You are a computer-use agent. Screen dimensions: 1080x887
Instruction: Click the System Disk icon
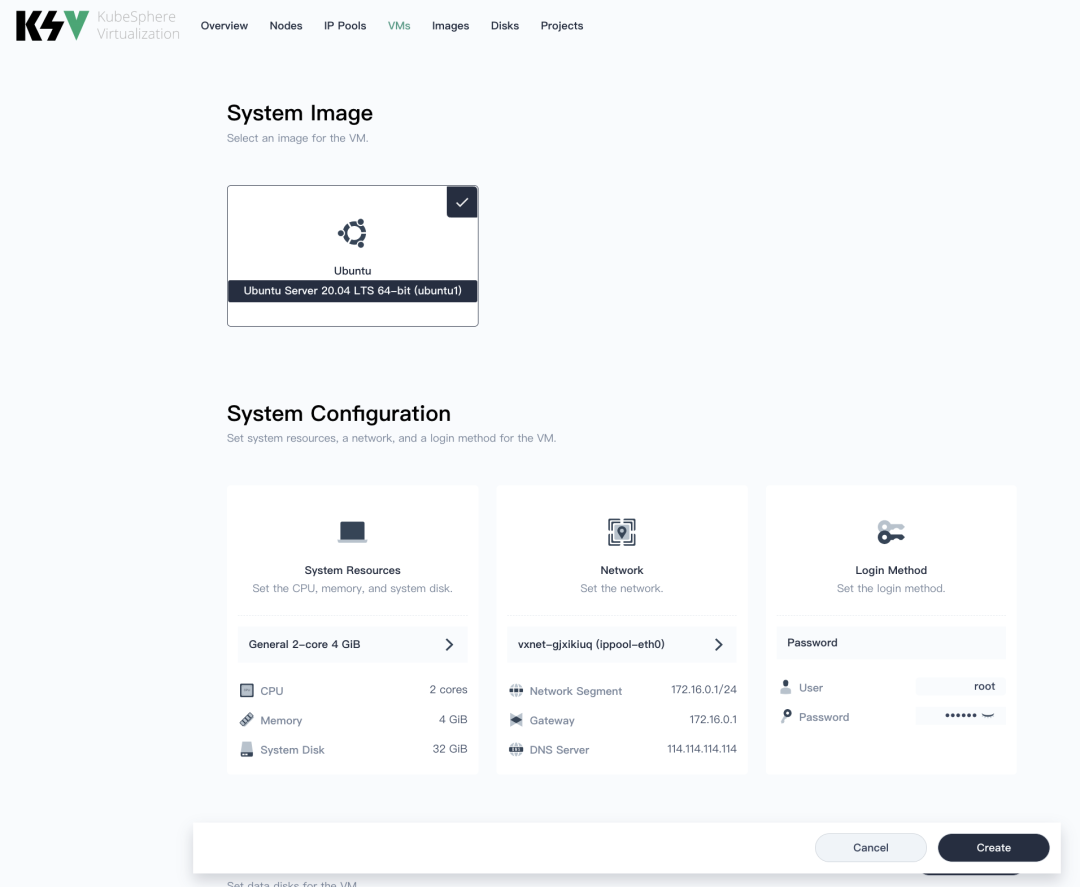coord(247,749)
